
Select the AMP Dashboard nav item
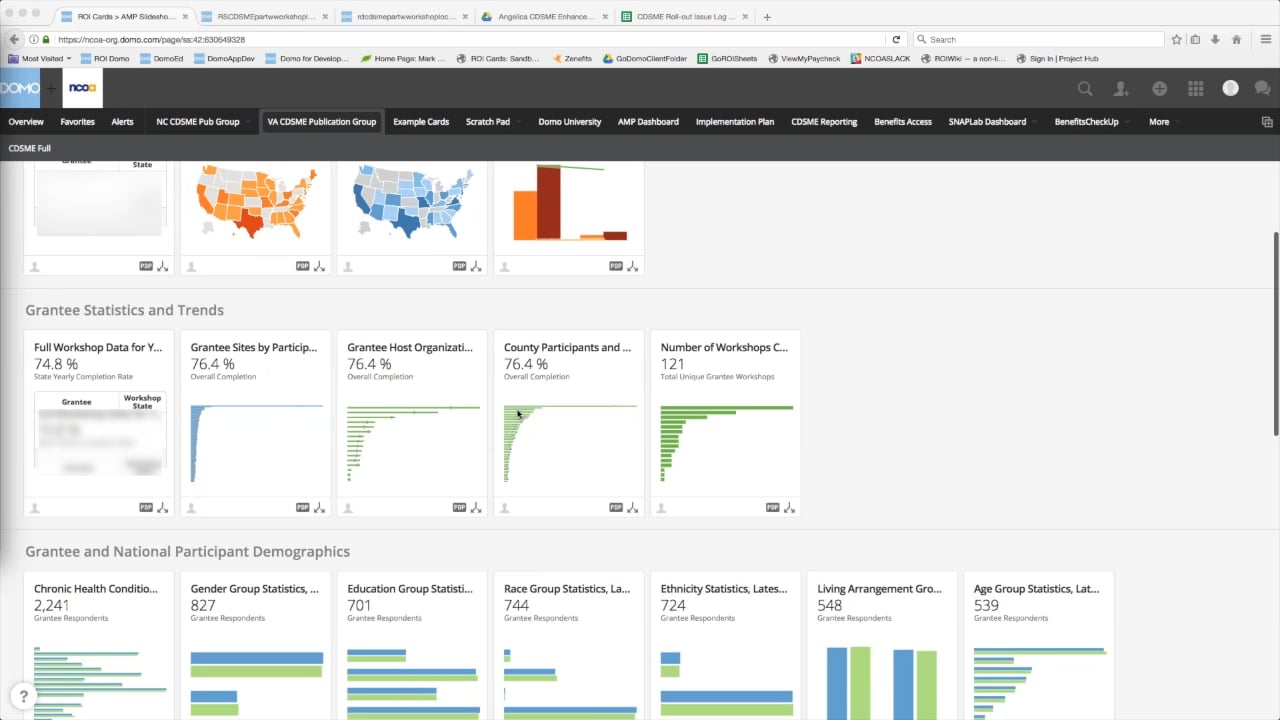click(x=648, y=122)
